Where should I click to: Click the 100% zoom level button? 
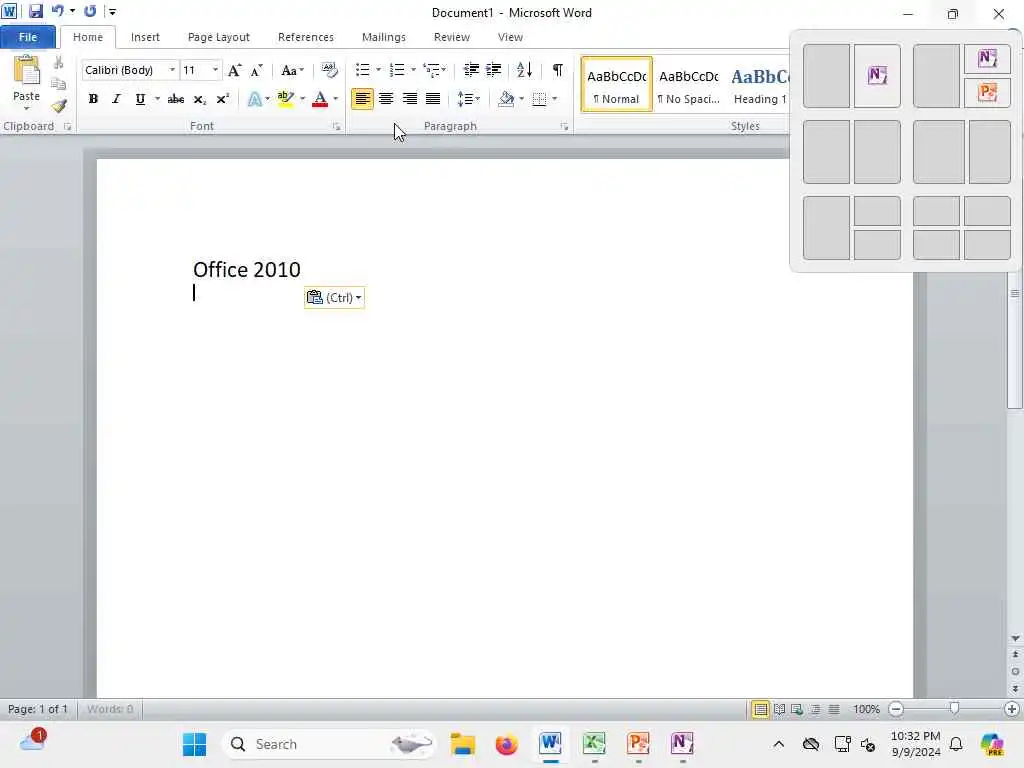867,709
